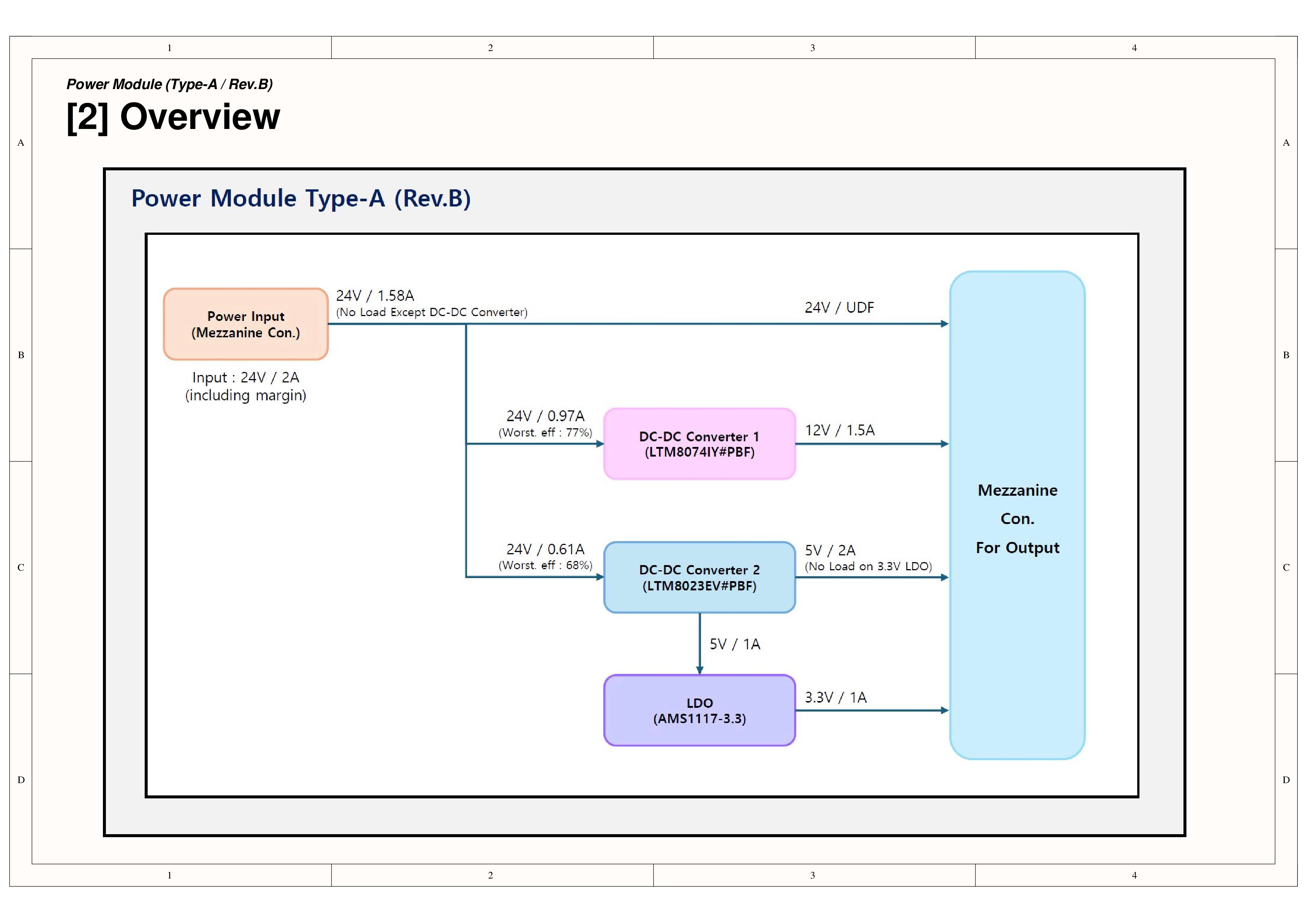Image resolution: width=1308 pixels, height=924 pixels.
Task: Select the '24V / UDF' output label
Action: click(839, 308)
